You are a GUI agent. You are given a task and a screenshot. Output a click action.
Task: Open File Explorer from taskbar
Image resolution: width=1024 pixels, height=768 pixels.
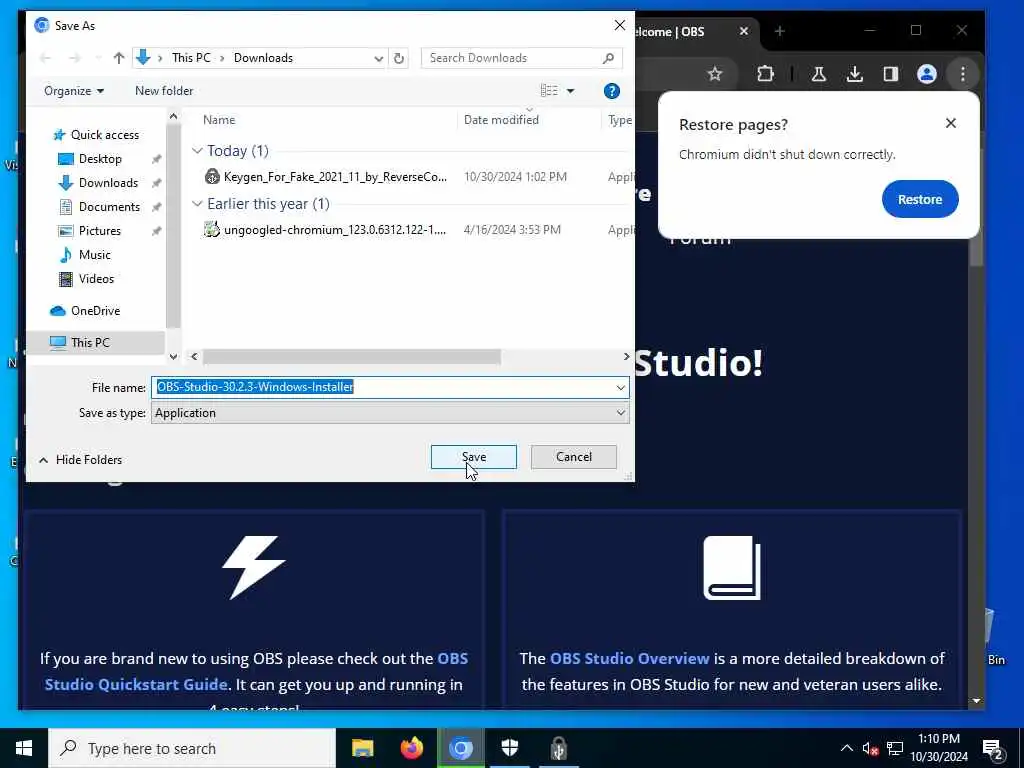(362, 748)
